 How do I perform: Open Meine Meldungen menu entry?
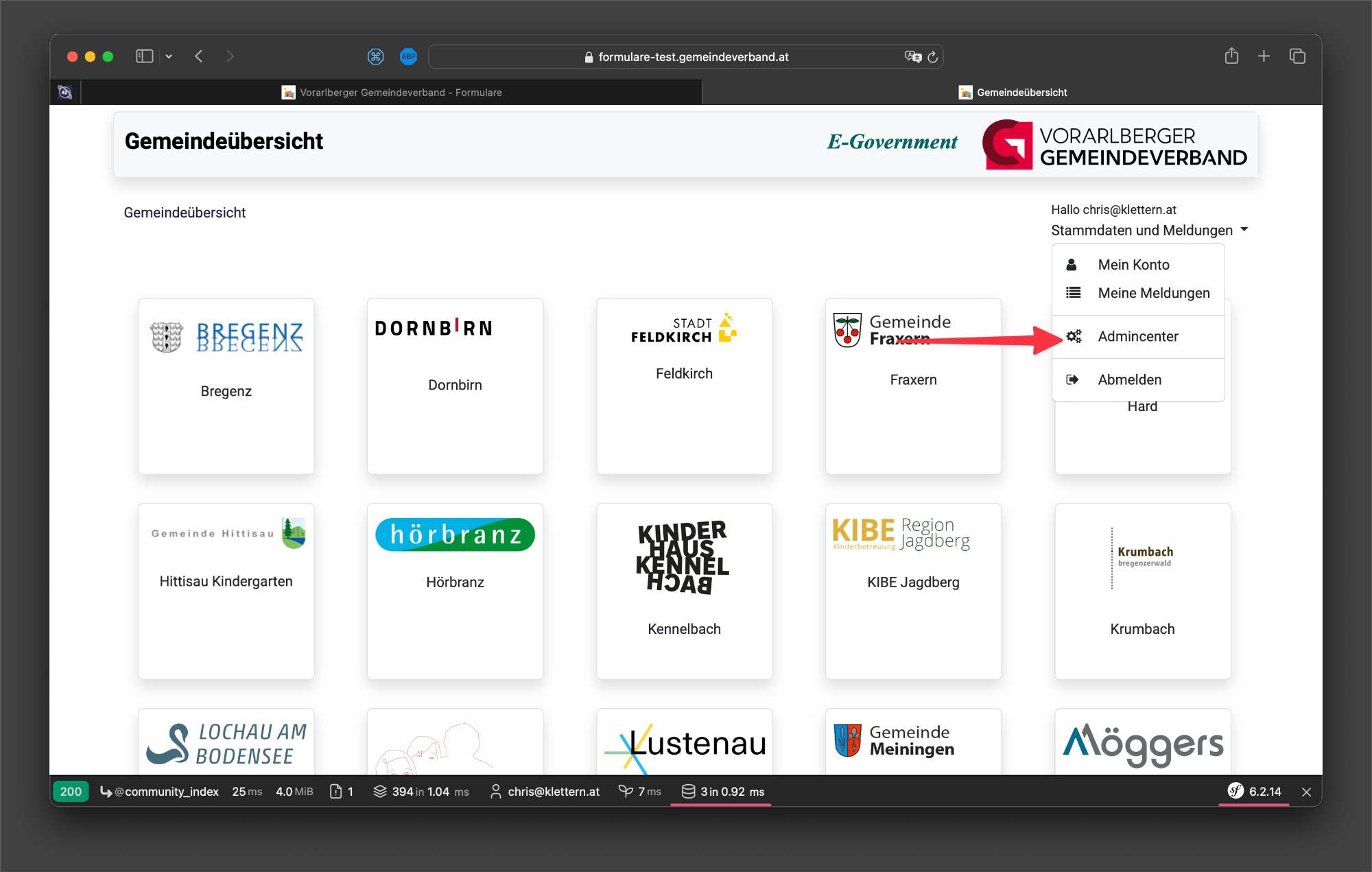(1138, 293)
